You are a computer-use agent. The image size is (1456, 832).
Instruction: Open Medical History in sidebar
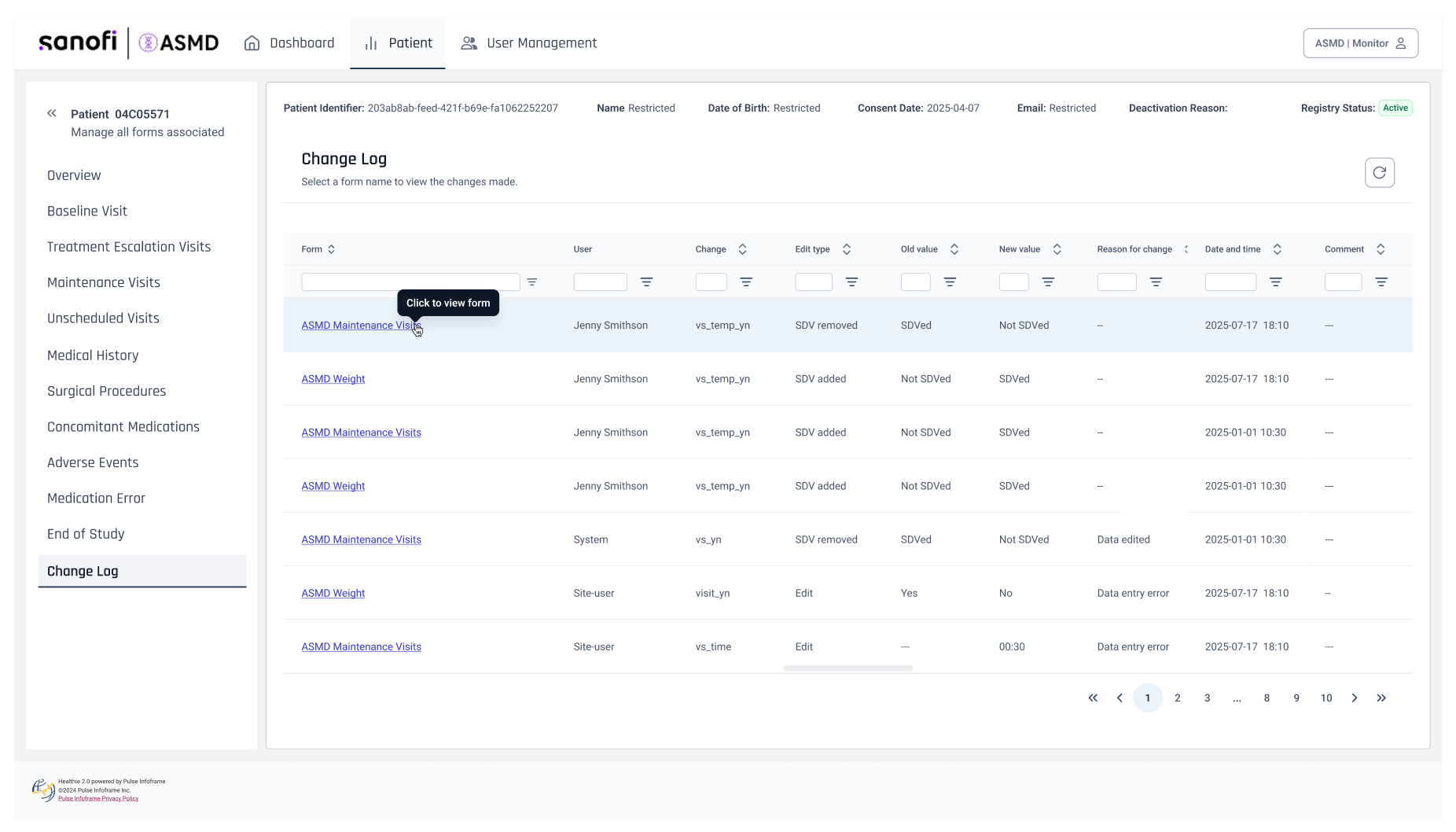pos(93,355)
